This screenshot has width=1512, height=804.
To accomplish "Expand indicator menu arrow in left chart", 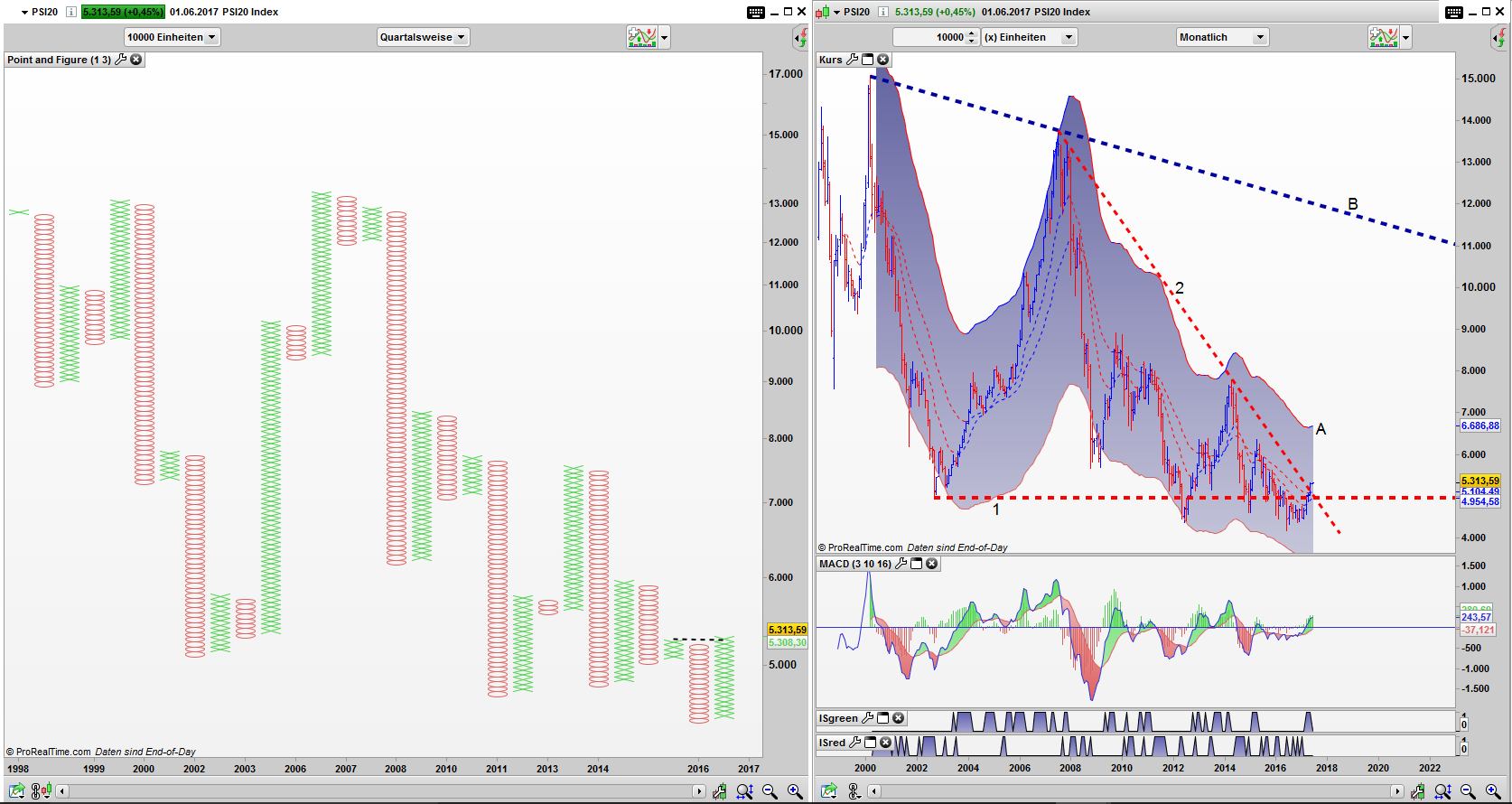I will 665,37.
